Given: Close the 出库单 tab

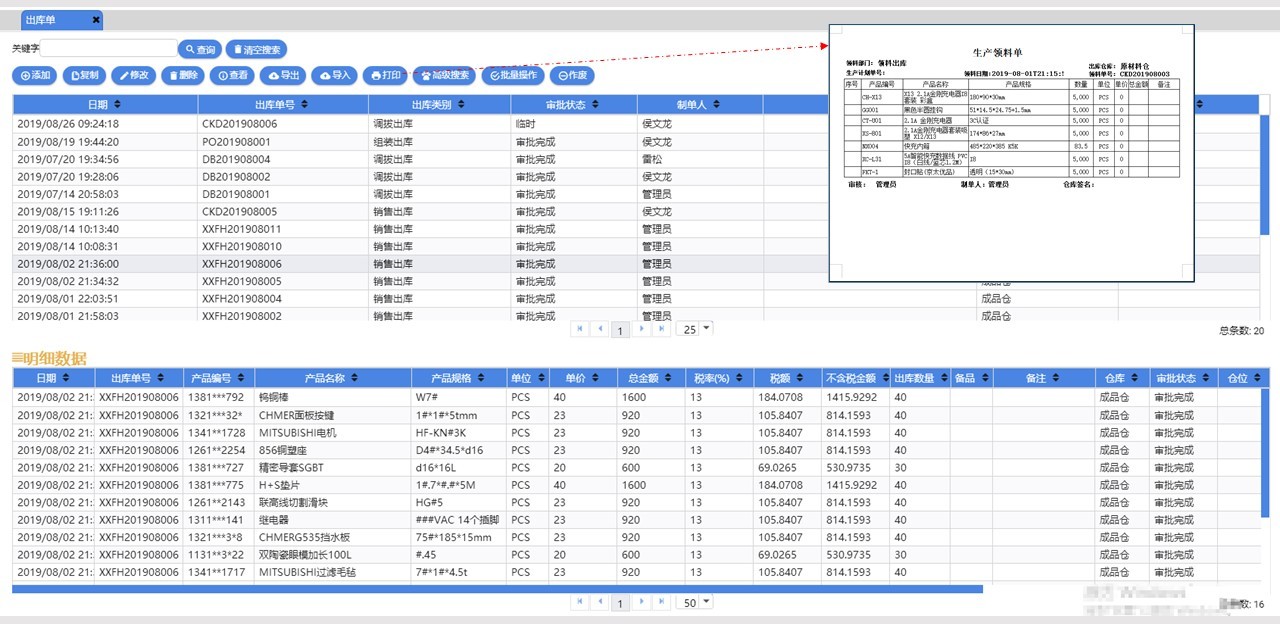Looking at the screenshot, I should 95,20.
